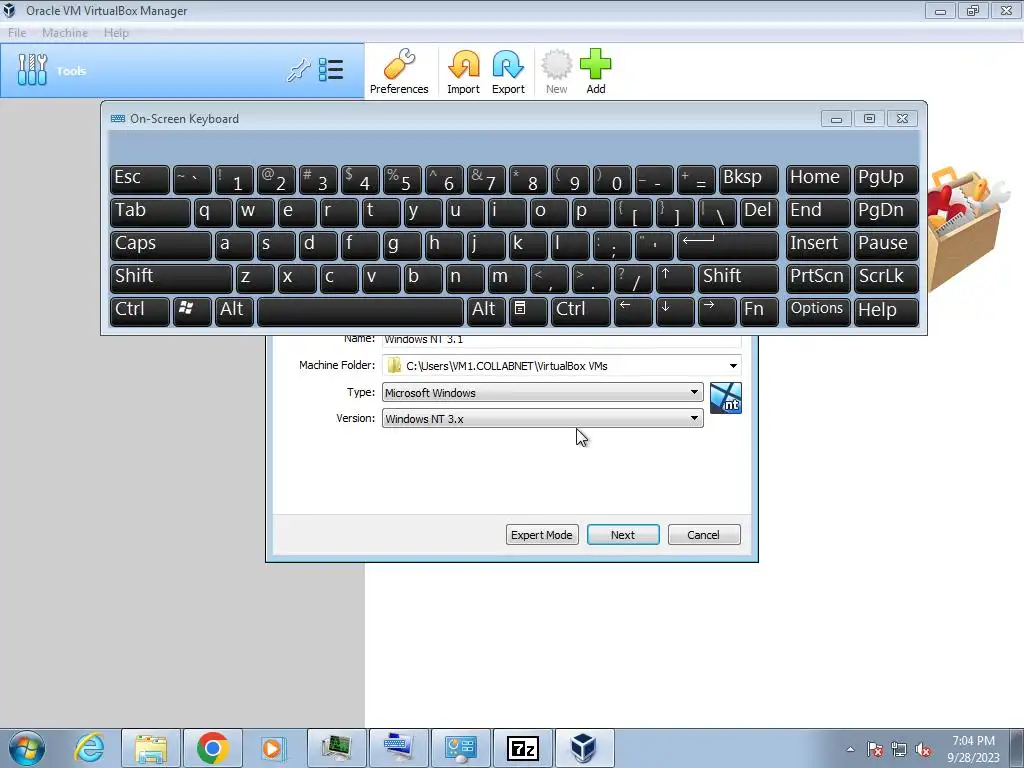The width and height of the screenshot is (1024, 768).
Task: Click the Insert key on keyboard
Action: tap(818, 246)
